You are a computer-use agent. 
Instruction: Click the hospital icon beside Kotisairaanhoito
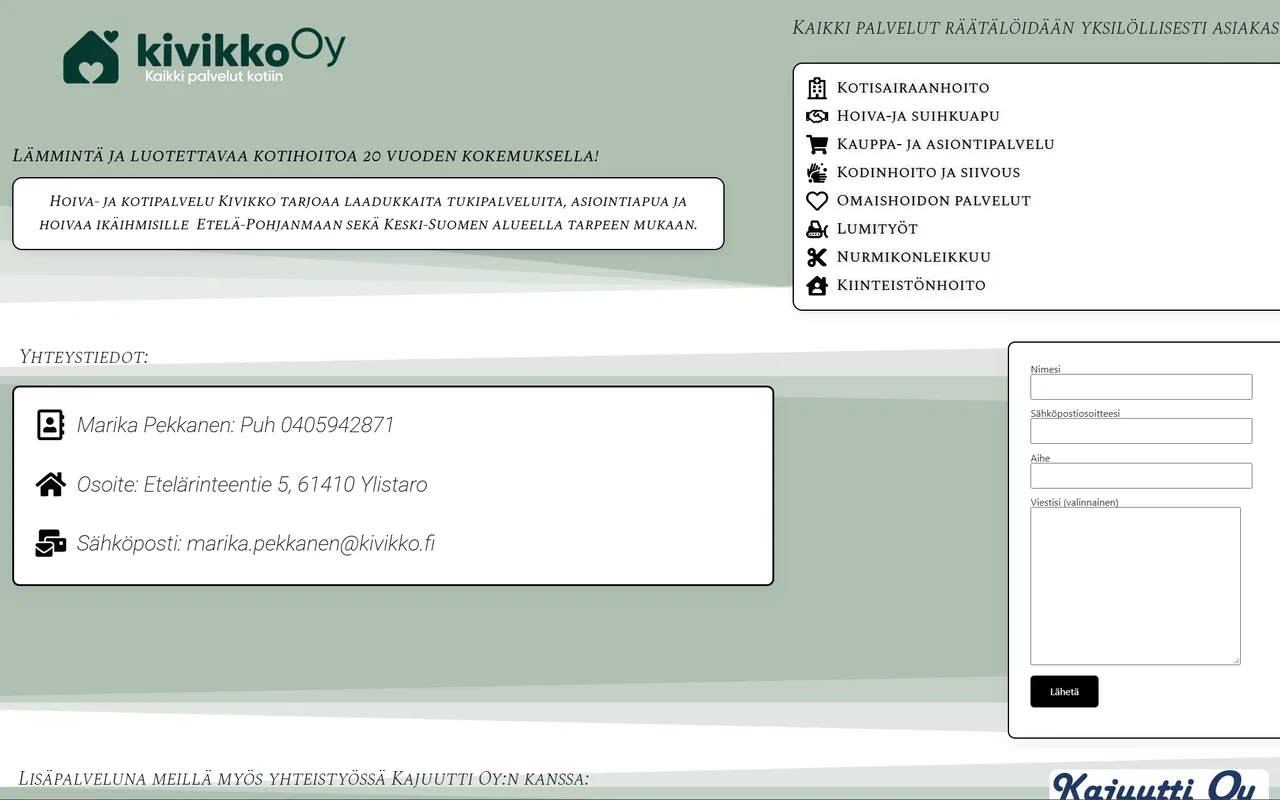click(817, 88)
